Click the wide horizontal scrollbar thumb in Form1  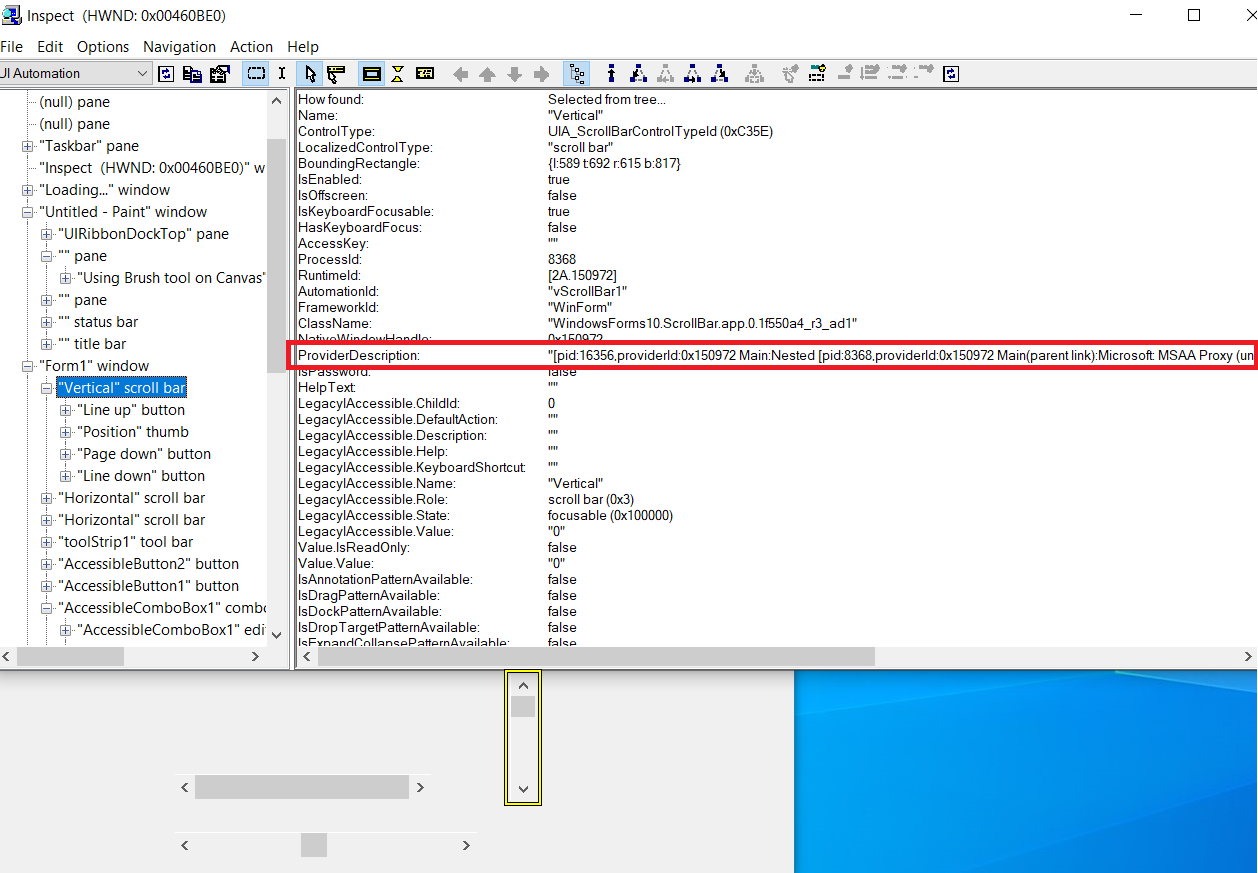tap(301, 787)
